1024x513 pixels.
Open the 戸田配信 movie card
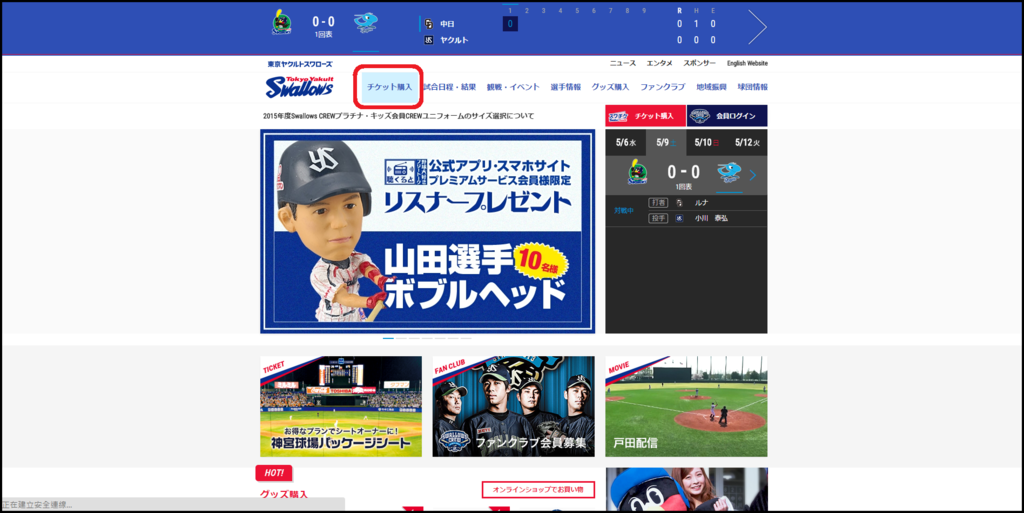(686, 406)
